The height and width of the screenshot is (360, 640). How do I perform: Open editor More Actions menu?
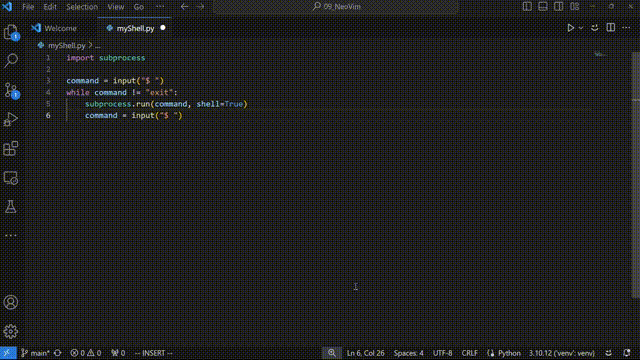(626, 28)
